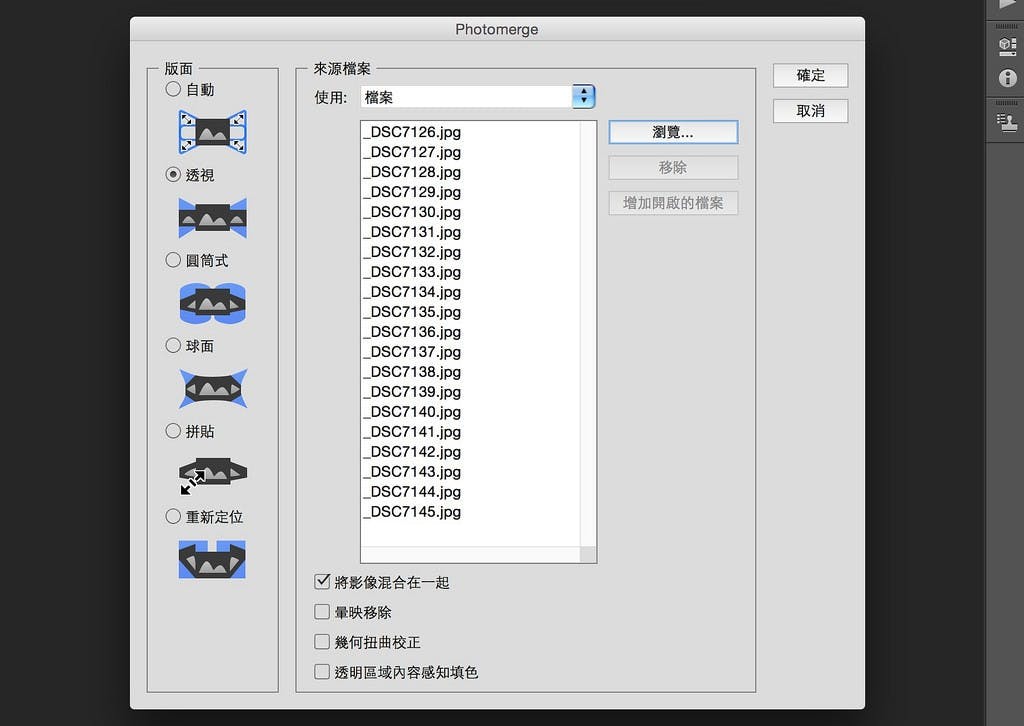Viewport: 1024px width, 726px height.
Task: Open the Info panel icon in right dock
Action: point(1007,78)
